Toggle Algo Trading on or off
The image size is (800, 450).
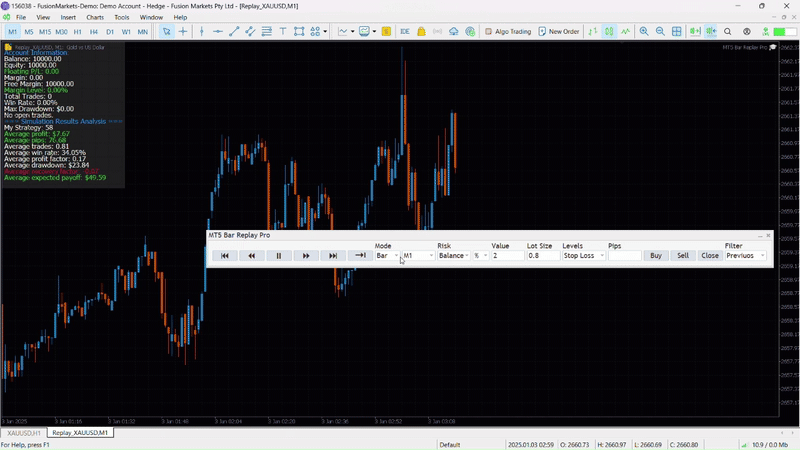tap(508, 32)
